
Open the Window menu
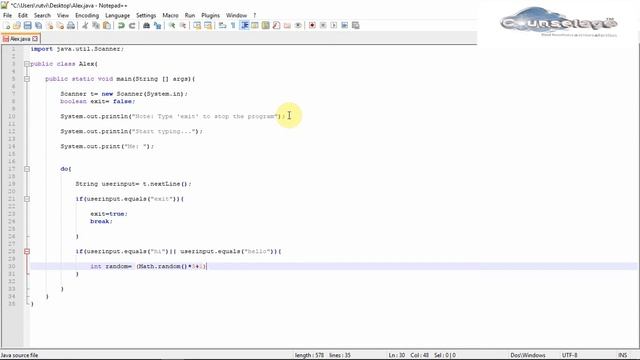point(237,16)
